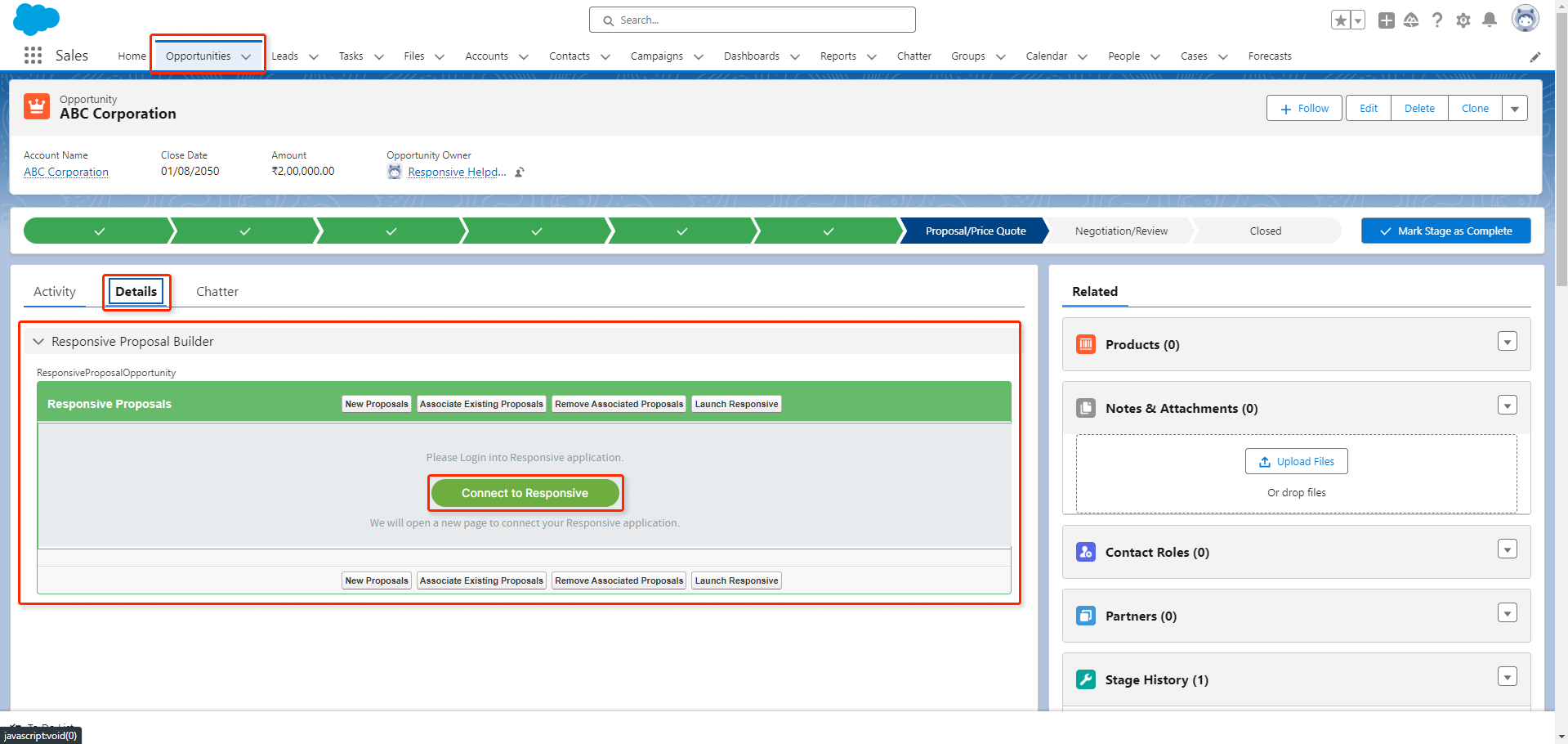Open the Accounts tab dropdown chevron
The width and height of the screenshot is (1568, 744).
524,56
